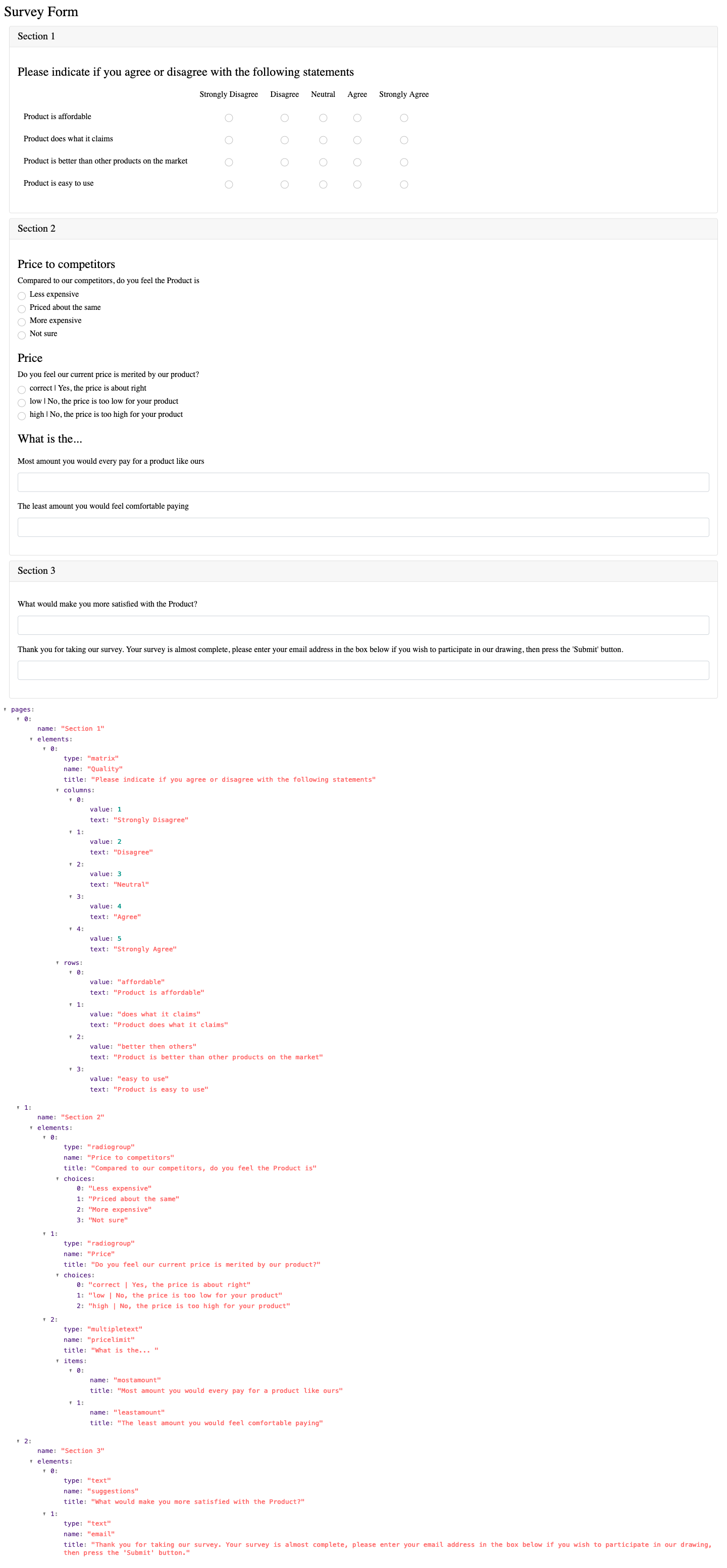Click the 'What is the...' heading
Screen dimensions: 727x1568
click(50, 439)
